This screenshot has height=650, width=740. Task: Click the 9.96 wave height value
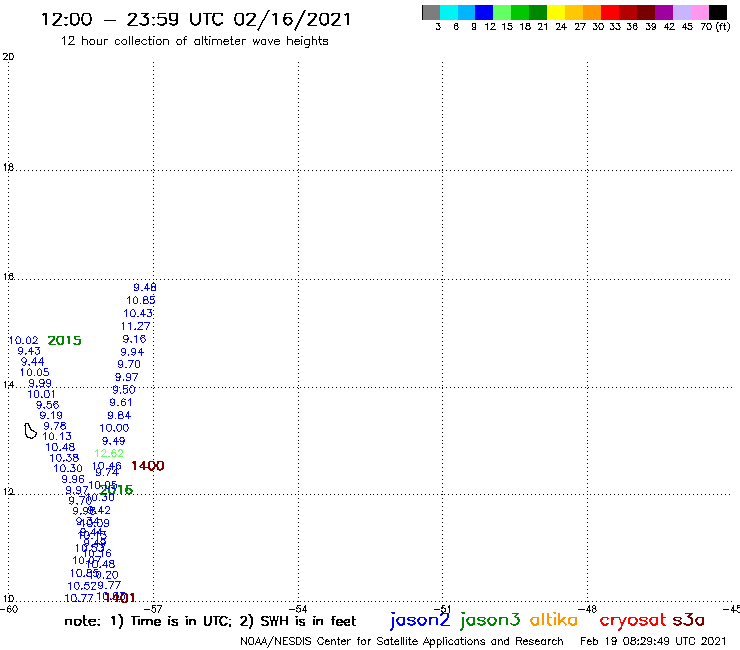73,479
